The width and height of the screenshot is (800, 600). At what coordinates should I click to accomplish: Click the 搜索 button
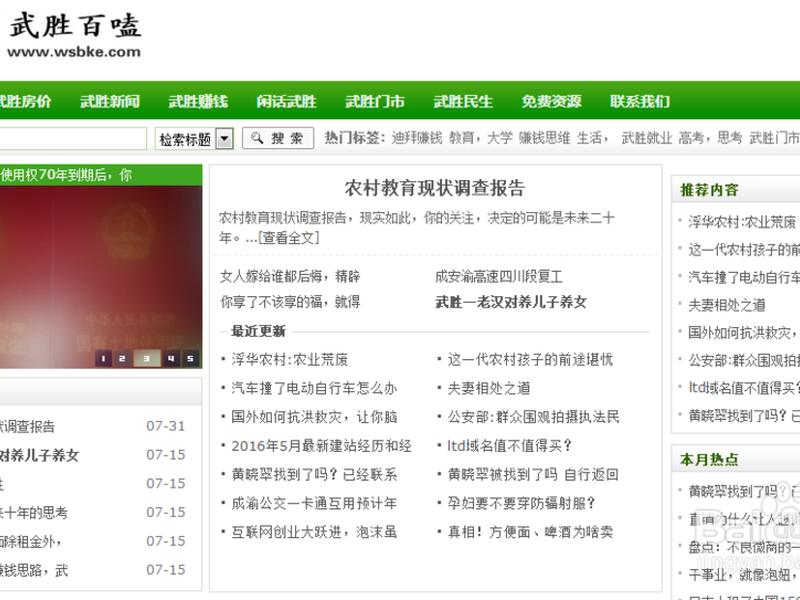[x=278, y=138]
